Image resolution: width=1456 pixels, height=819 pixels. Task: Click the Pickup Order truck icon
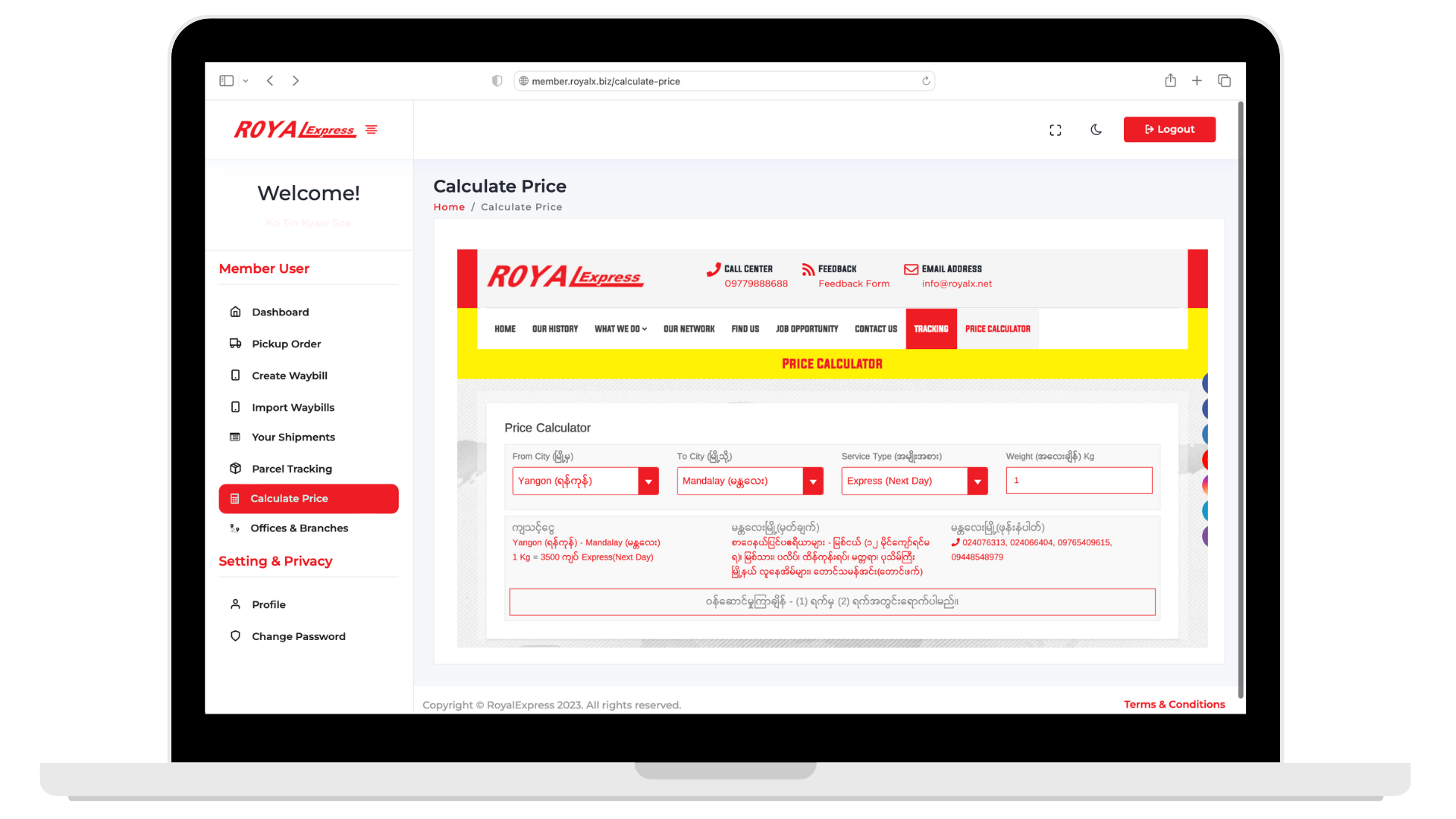coord(235,344)
